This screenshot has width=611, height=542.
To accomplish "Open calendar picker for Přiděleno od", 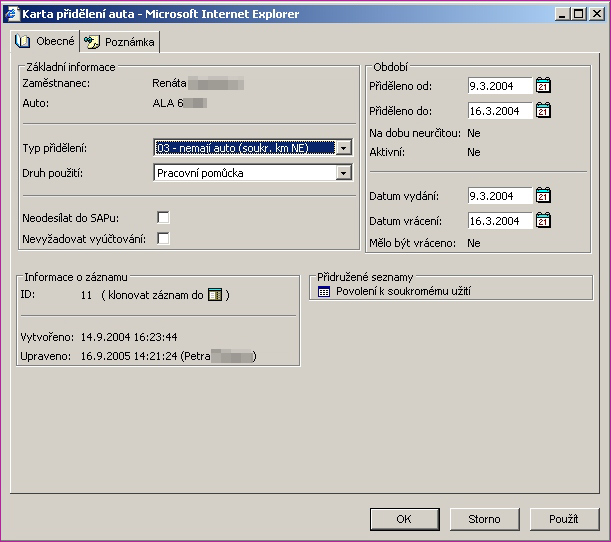I will click(543, 86).
